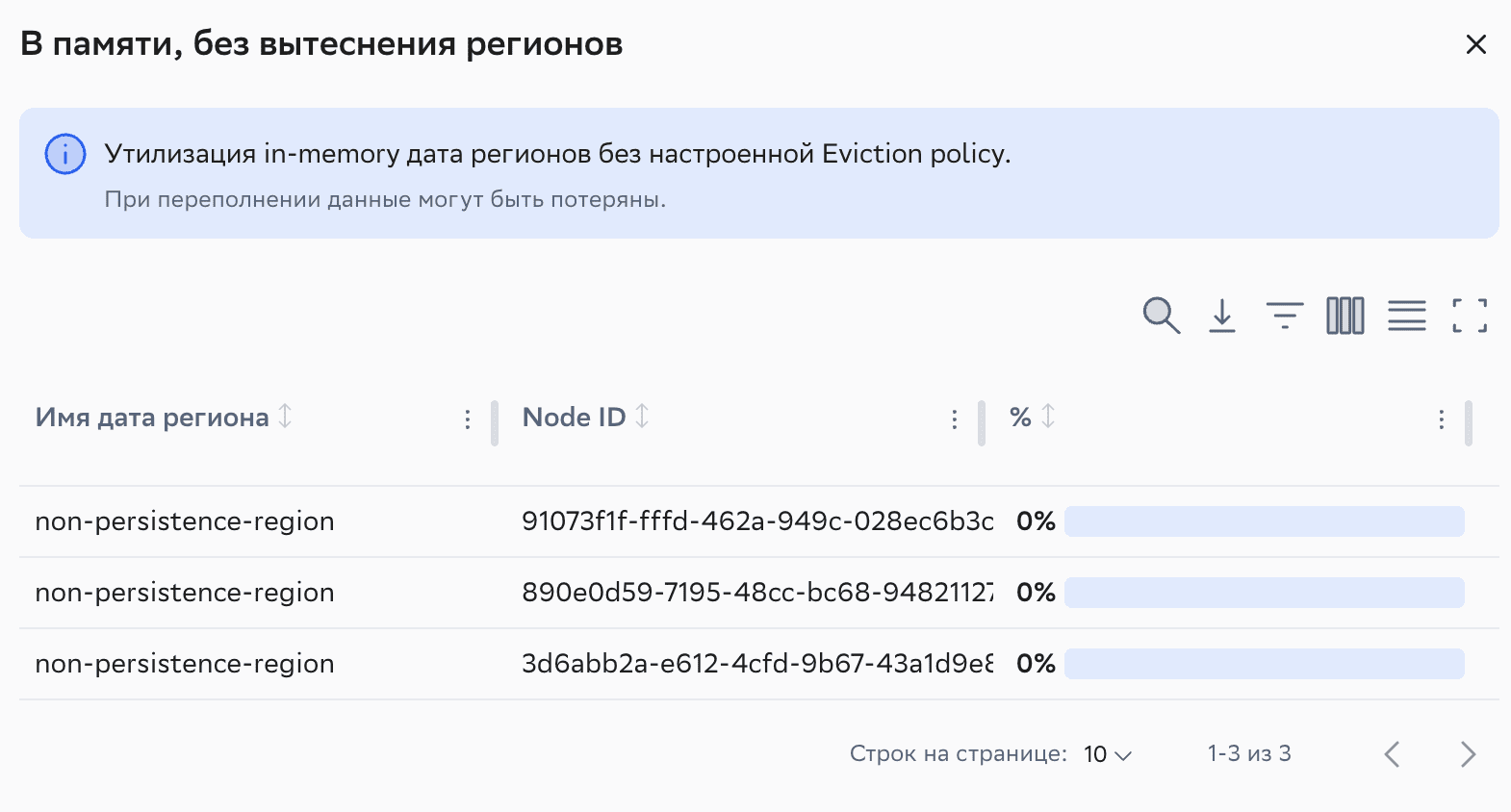The height and width of the screenshot is (812, 1511).
Task: Click the progress bar in the second row
Action: [x=1265, y=593]
